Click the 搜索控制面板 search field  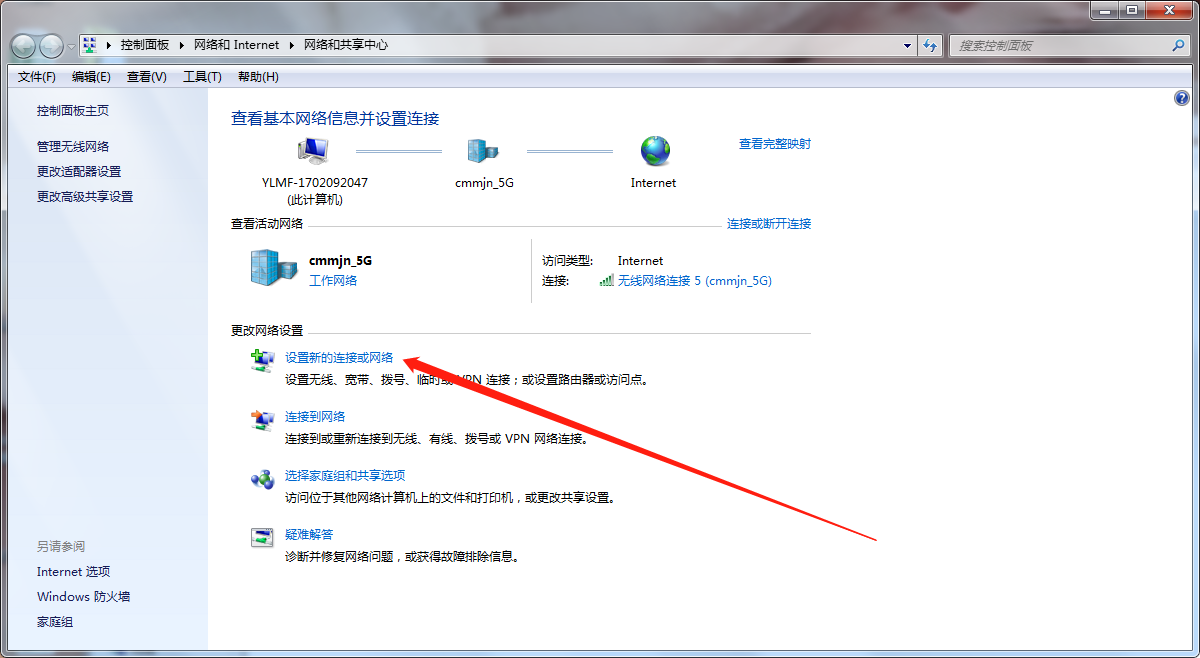click(1060, 46)
